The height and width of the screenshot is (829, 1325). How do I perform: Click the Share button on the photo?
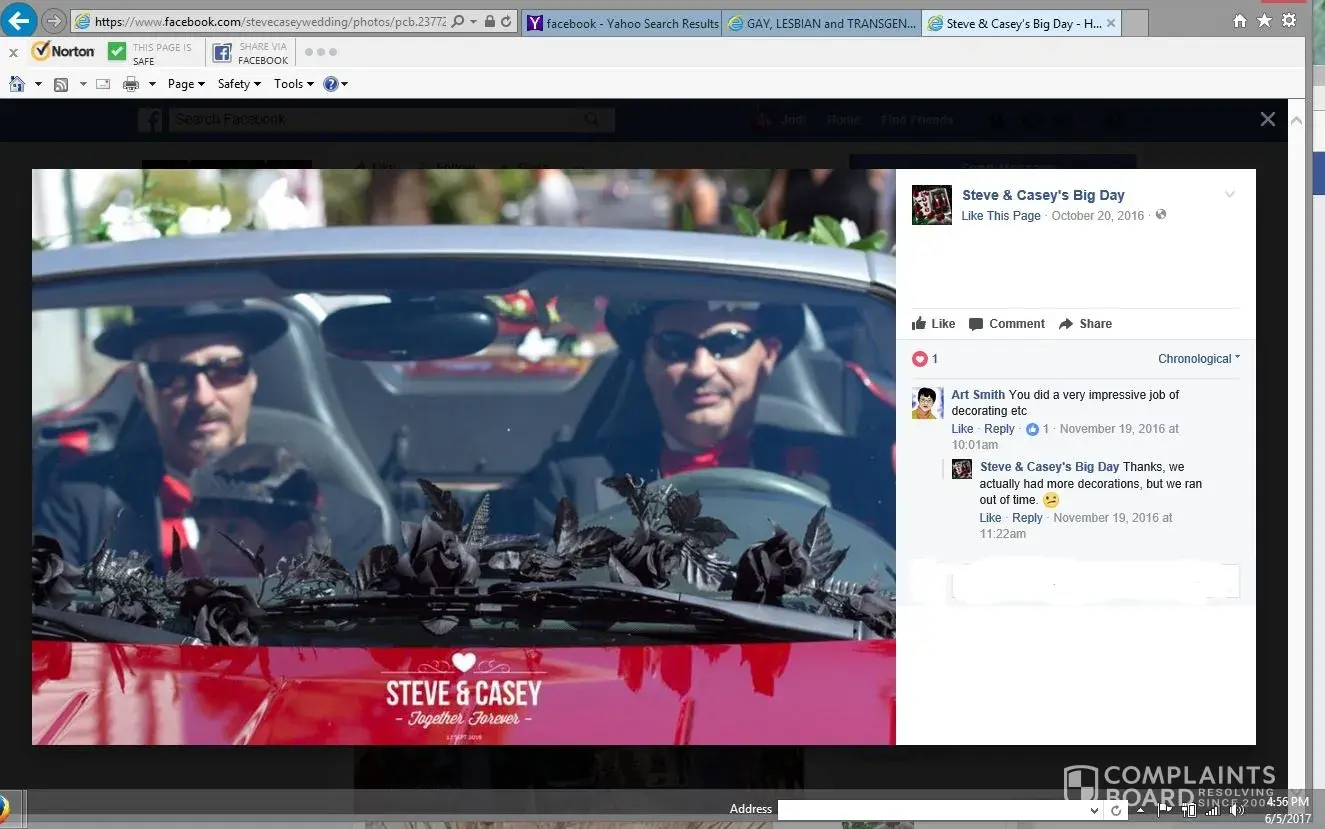pyautogui.click(x=1085, y=324)
